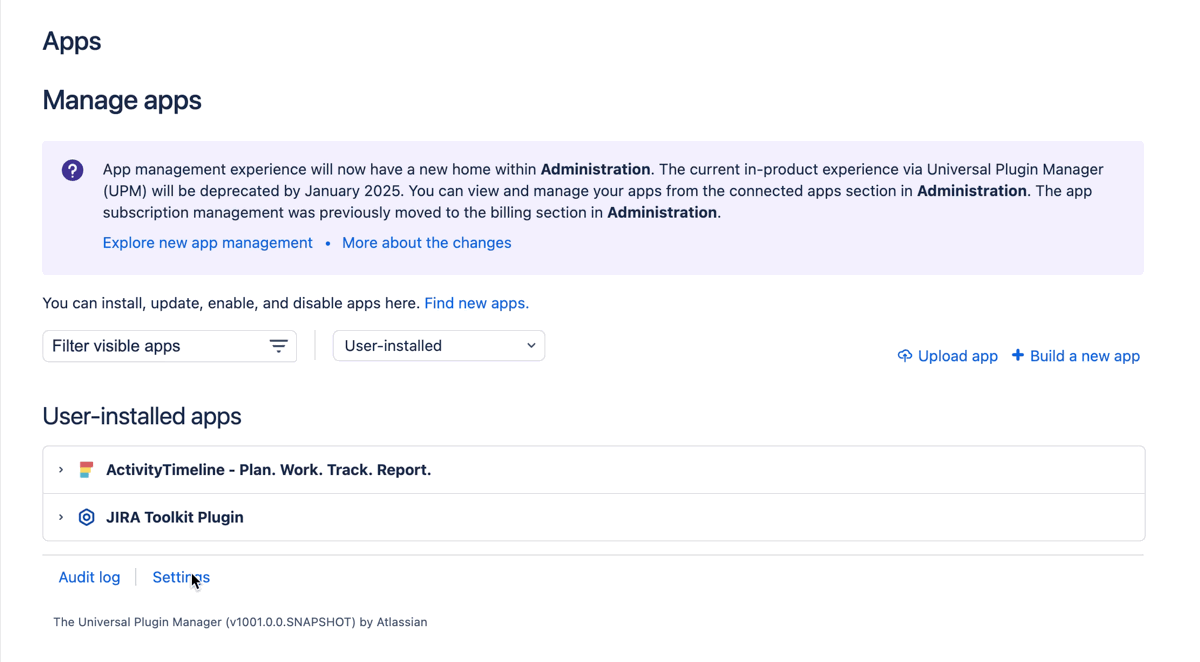Image resolution: width=1200 pixels, height=662 pixels.
Task: Open the User-installed apps dropdown
Action: (438, 345)
